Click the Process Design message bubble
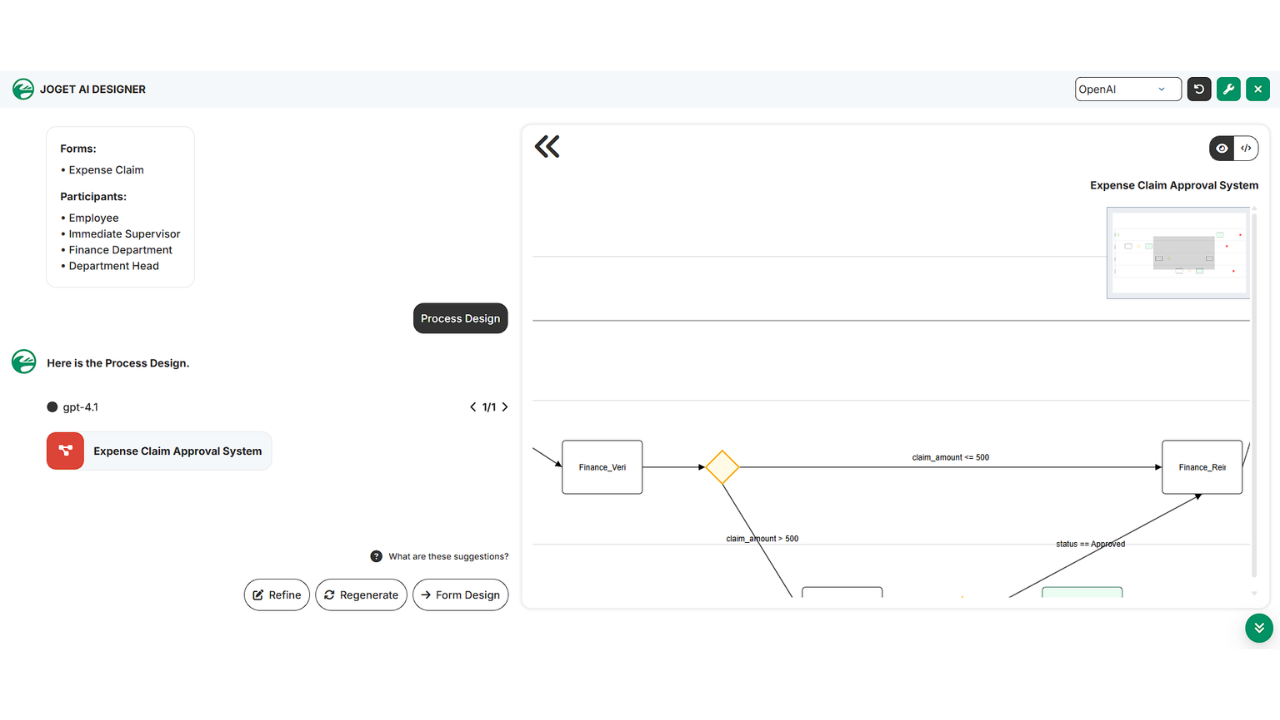The height and width of the screenshot is (720, 1280). tap(460, 318)
